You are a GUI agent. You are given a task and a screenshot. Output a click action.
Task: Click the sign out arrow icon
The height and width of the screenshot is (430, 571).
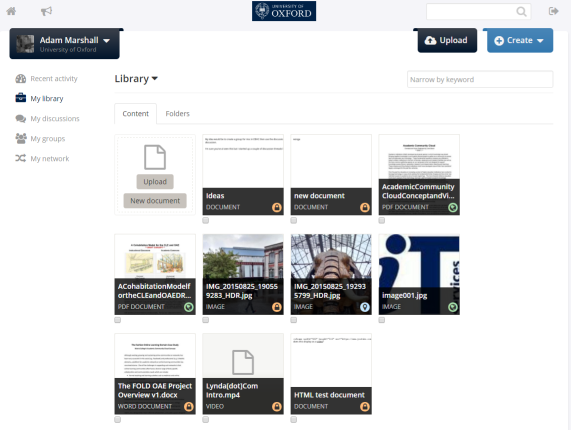click(x=554, y=11)
